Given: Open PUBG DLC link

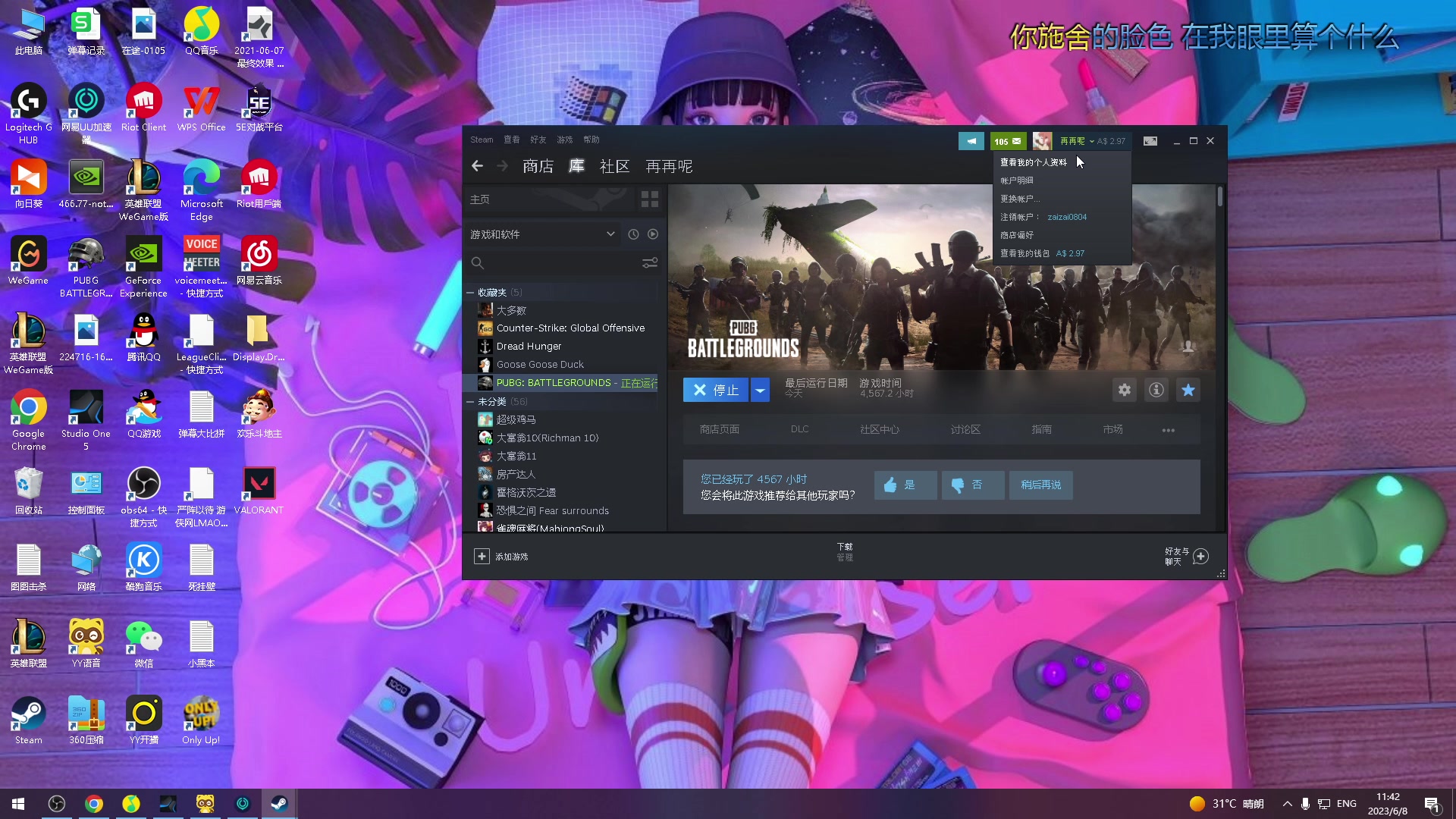Looking at the screenshot, I should click(800, 429).
